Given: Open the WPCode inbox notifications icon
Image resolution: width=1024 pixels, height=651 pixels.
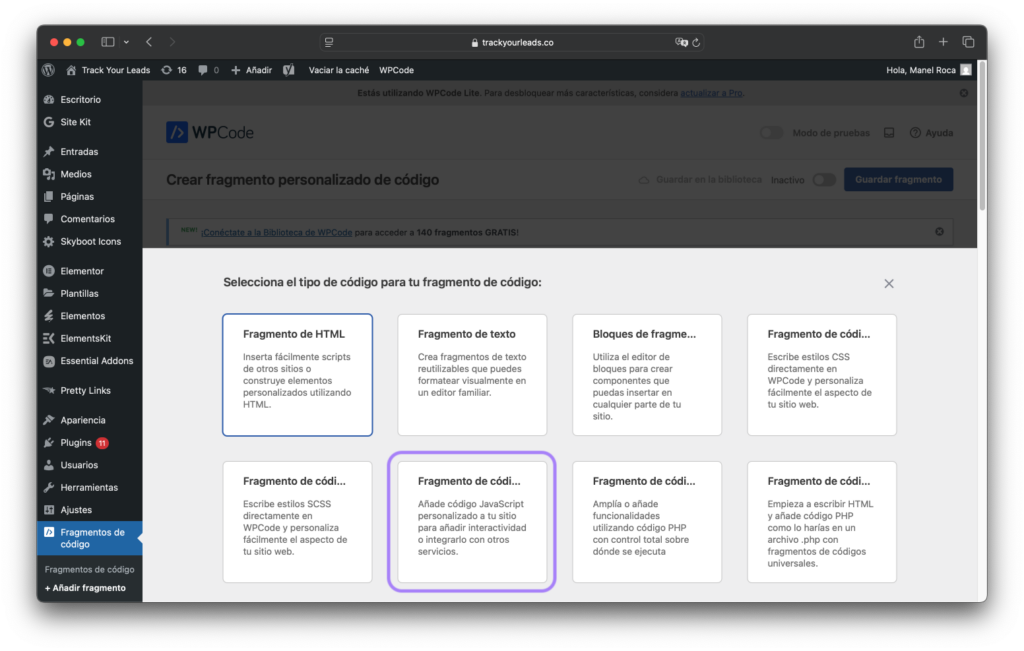Looking at the screenshot, I should pos(889,133).
